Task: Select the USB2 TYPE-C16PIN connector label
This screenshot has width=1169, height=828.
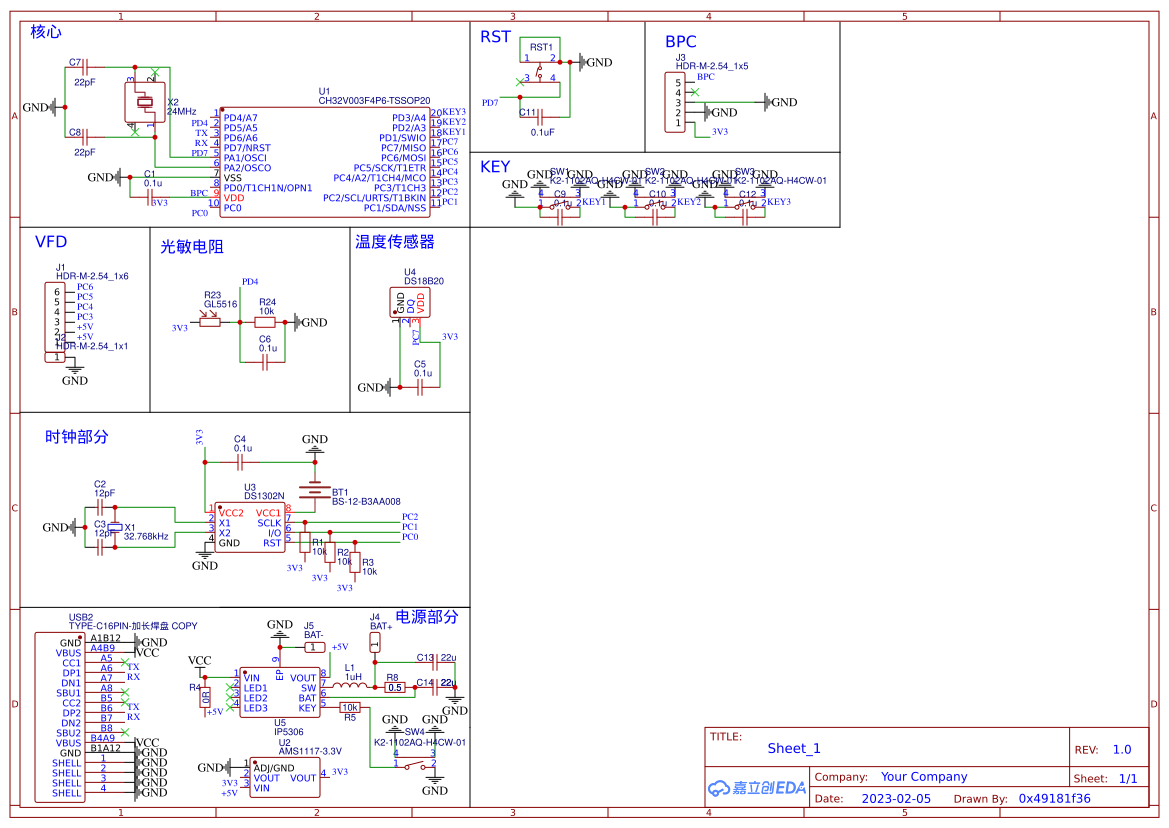Action: [x=133, y=622]
